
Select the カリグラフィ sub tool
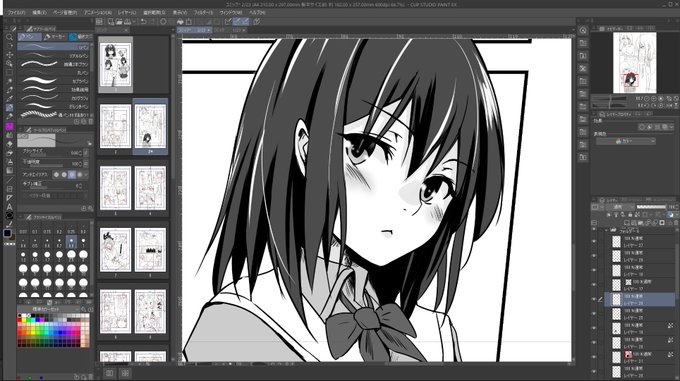54,98
